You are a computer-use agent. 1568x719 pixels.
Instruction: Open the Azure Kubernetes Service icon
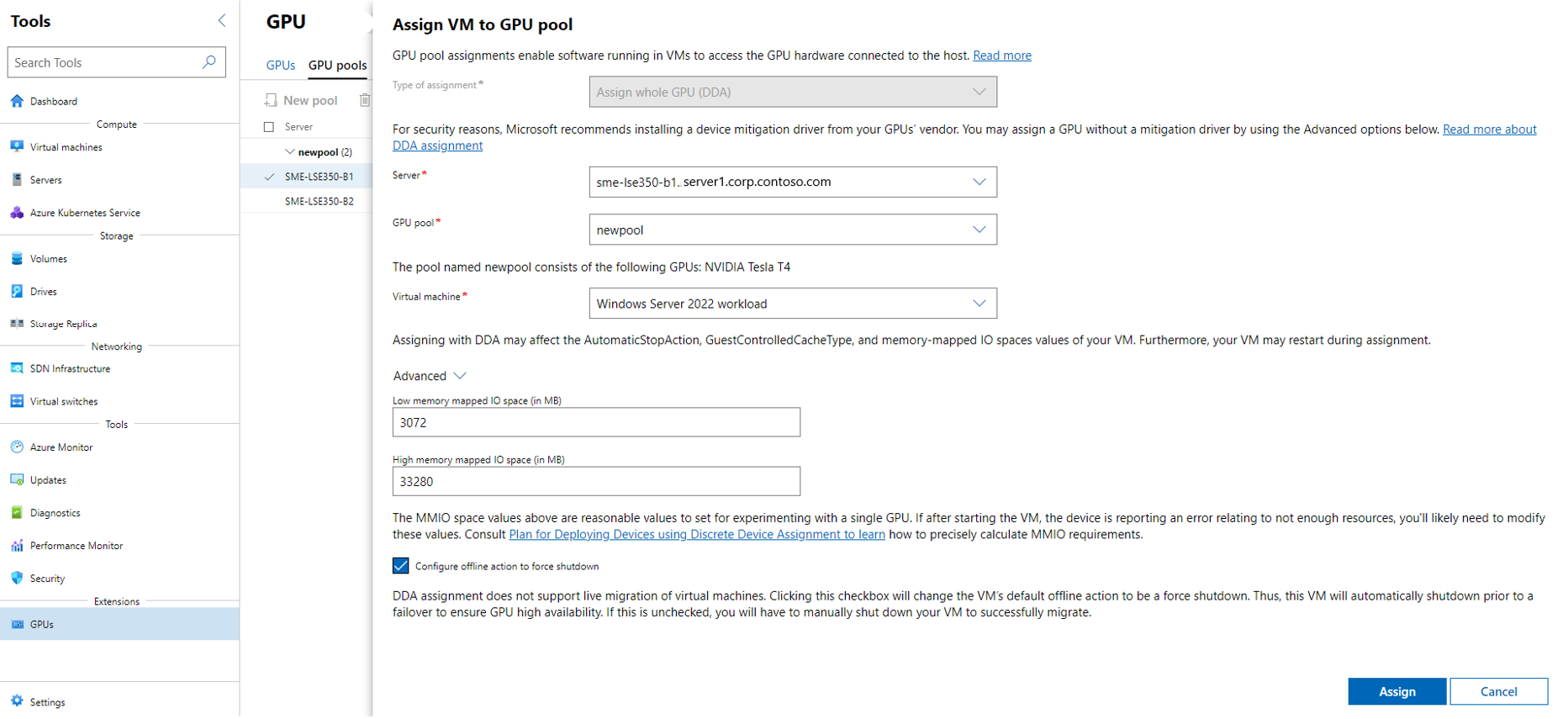coord(17,213)
